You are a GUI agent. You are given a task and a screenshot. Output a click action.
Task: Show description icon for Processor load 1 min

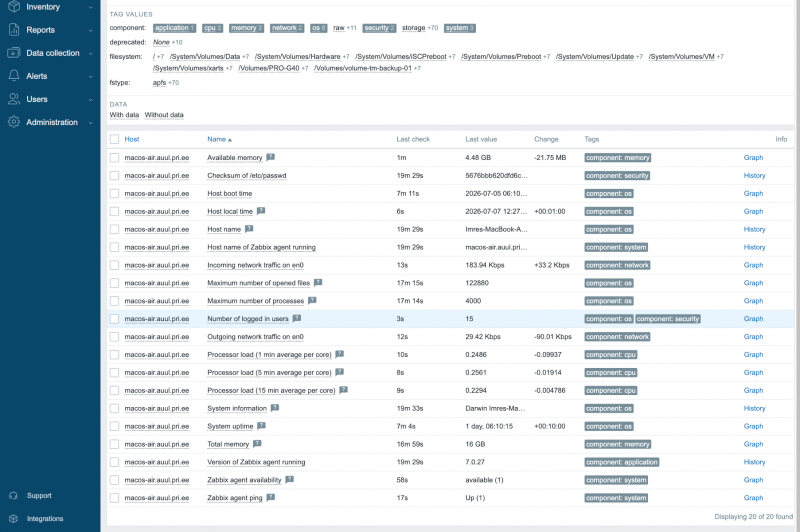tap(339, 353)
